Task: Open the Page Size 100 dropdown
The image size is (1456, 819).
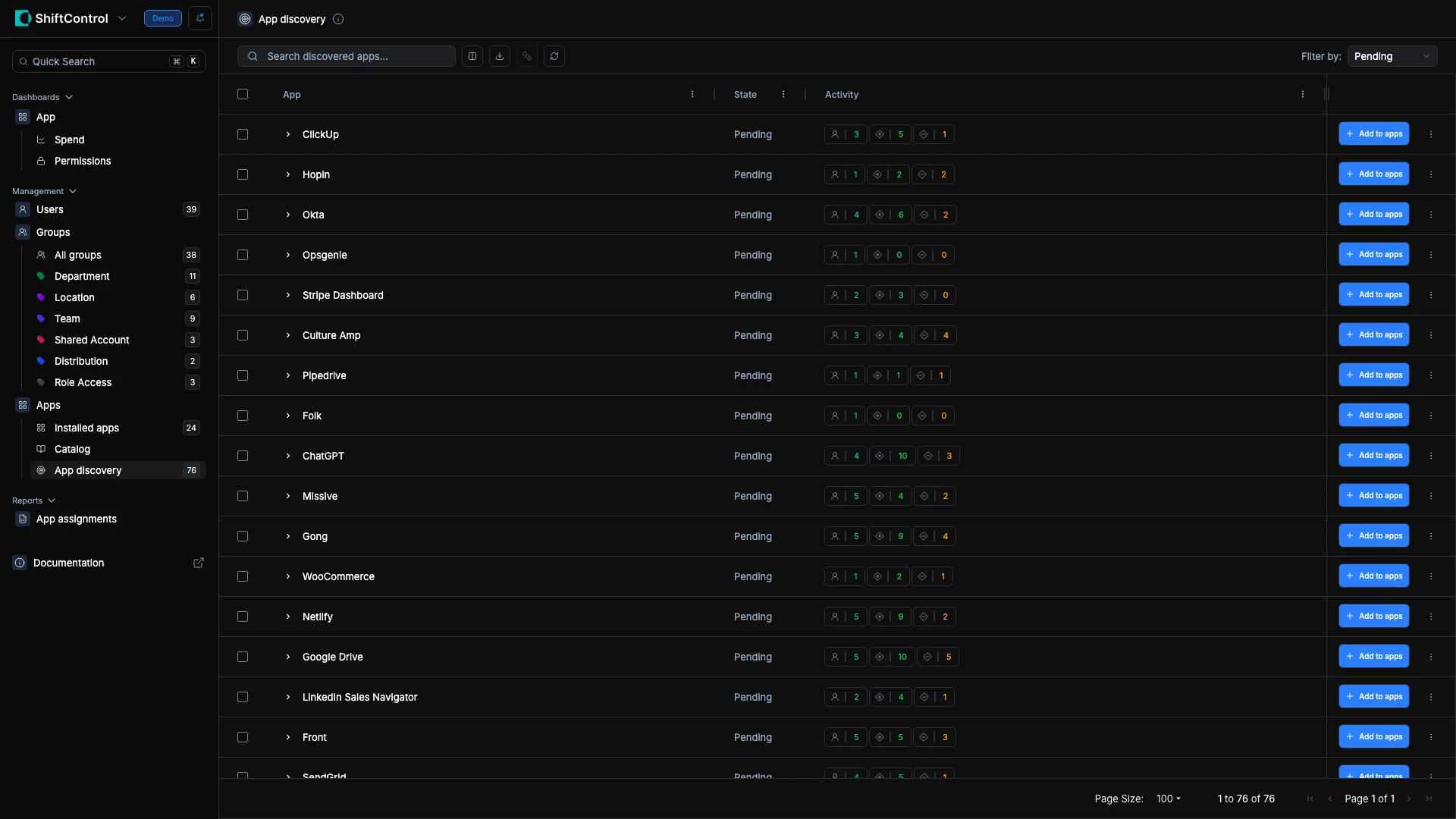Action: [1169, 799]
